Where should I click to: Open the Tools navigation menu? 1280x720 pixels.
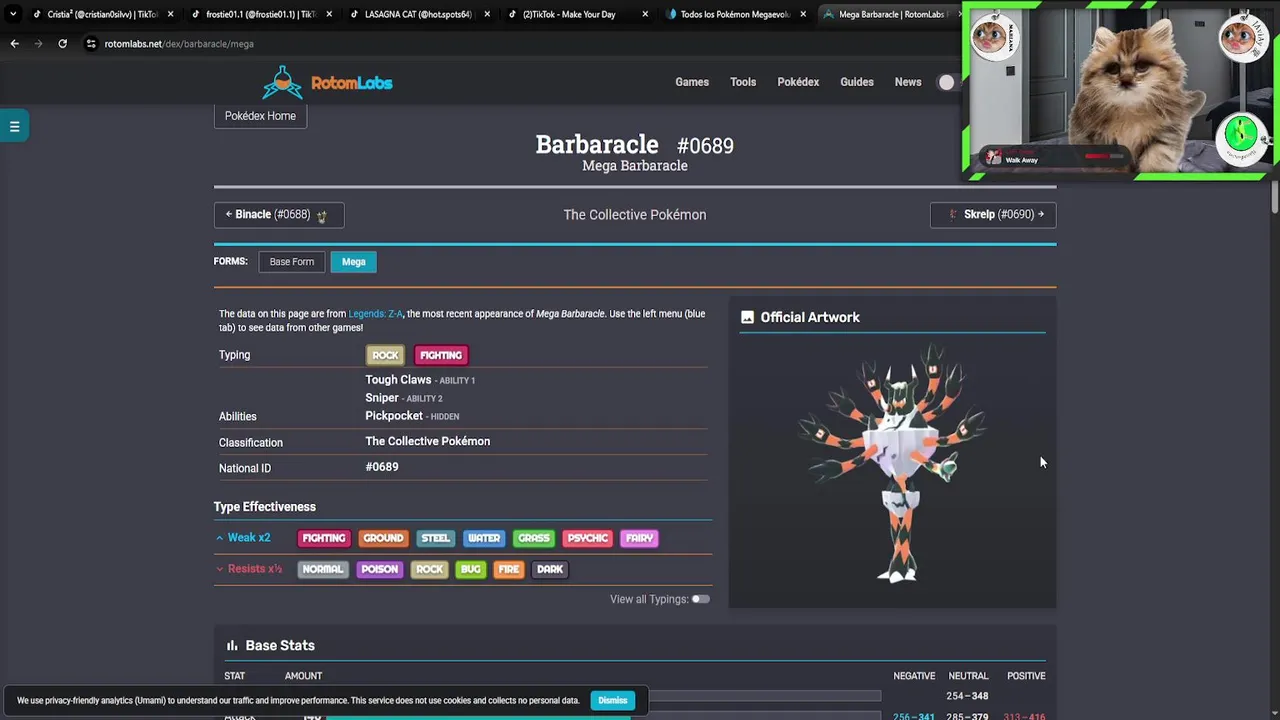pos(743,82)
